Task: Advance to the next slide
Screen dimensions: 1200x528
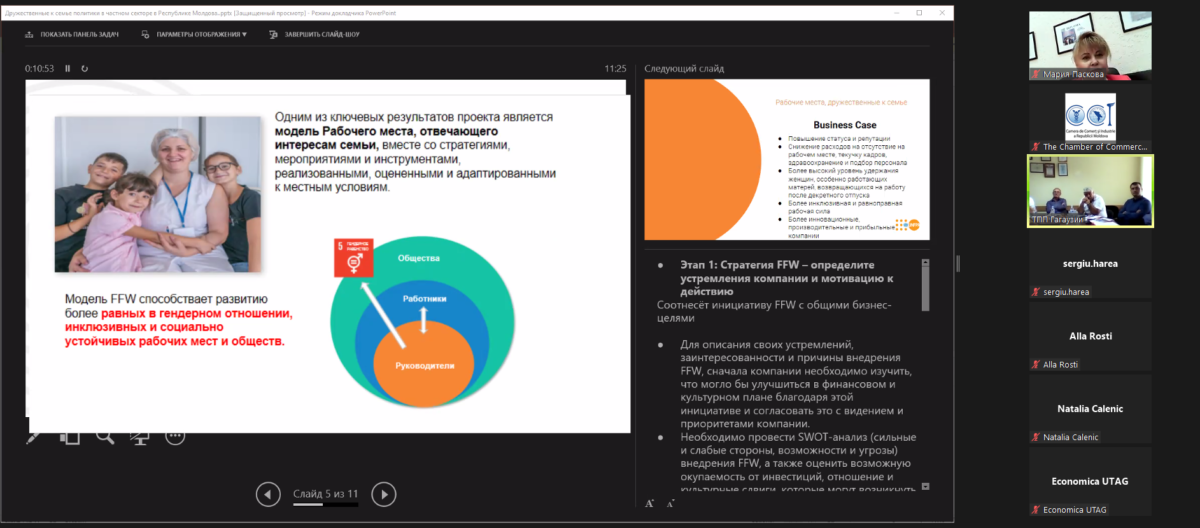Action: tap(384, 494)
